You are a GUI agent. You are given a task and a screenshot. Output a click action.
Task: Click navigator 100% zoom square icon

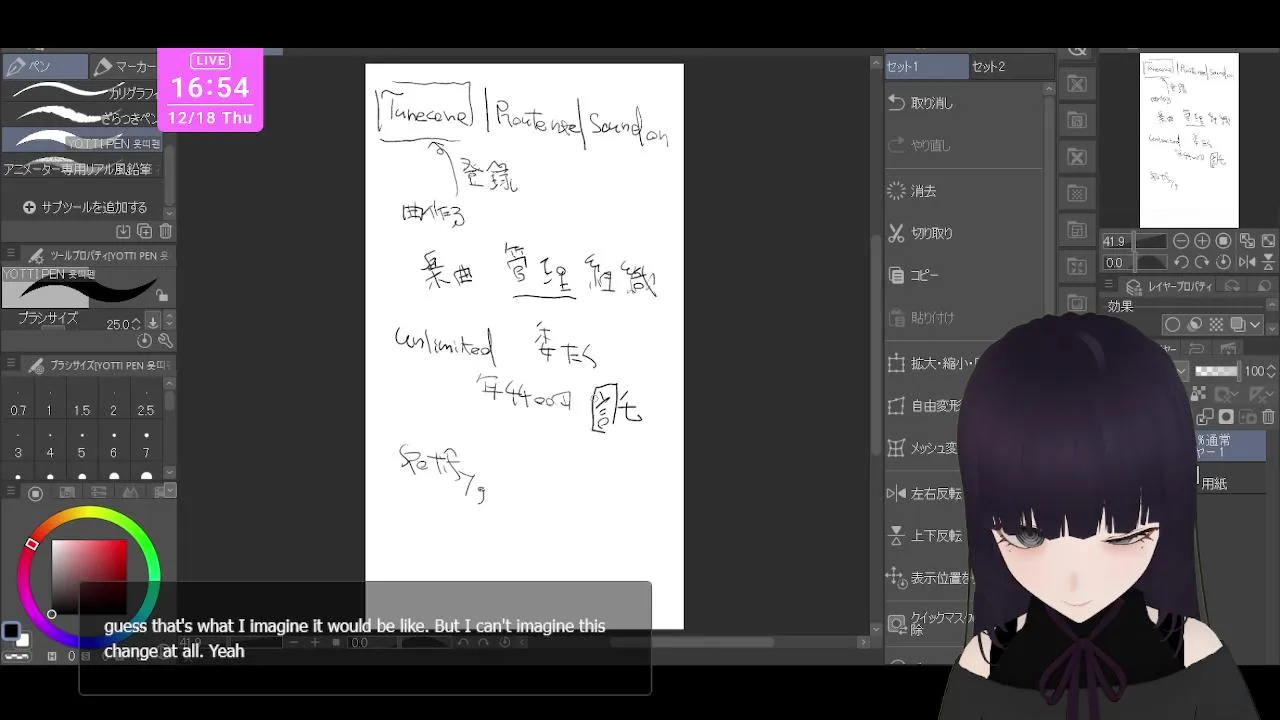click(1223, 241)
